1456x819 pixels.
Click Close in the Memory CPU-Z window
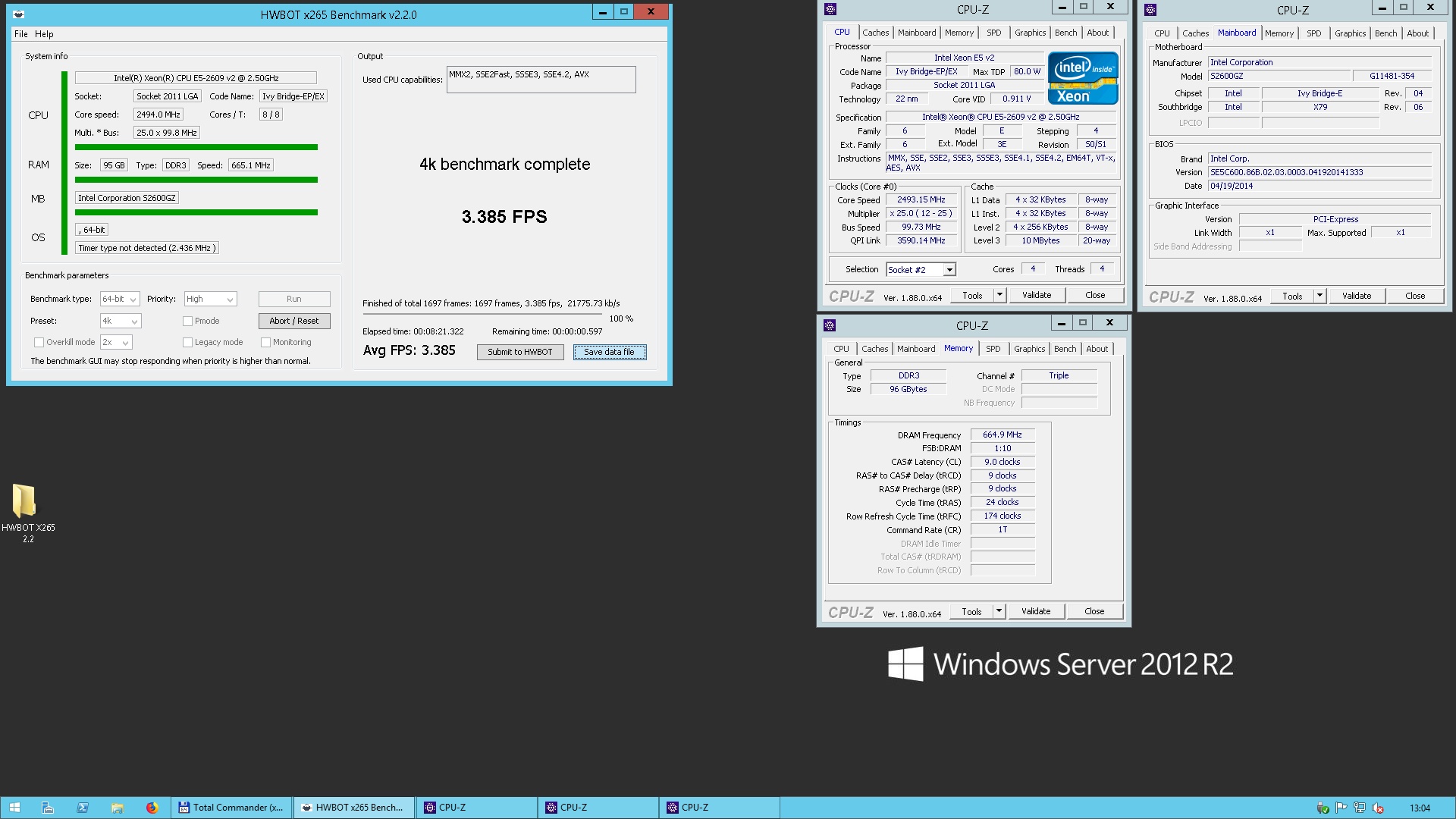pos(1094,611)
